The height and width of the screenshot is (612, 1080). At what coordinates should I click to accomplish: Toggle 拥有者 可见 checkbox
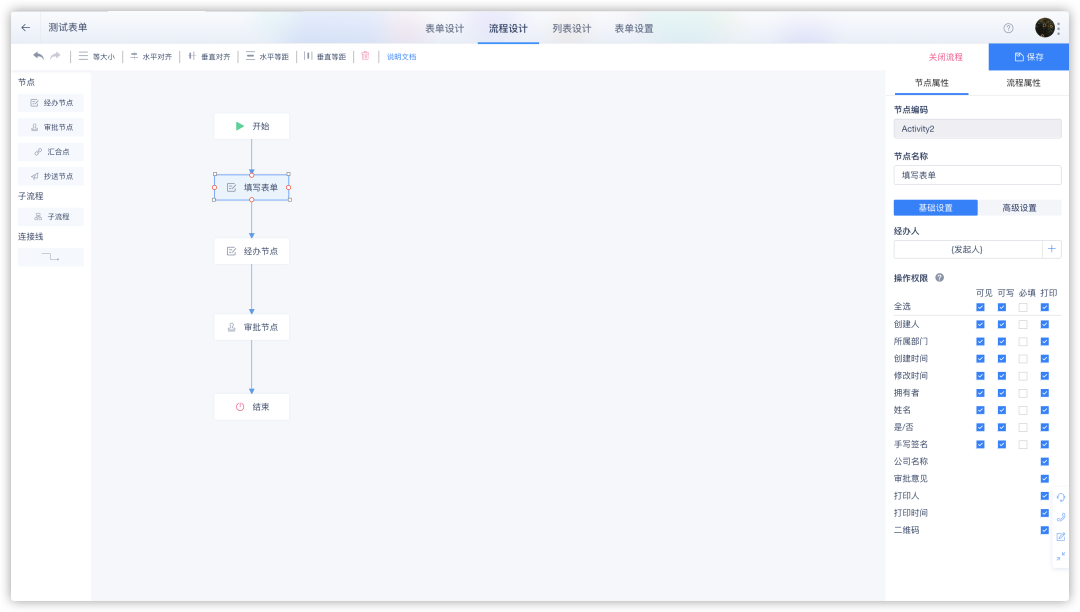pyautogui.click(x=980, y=393)
